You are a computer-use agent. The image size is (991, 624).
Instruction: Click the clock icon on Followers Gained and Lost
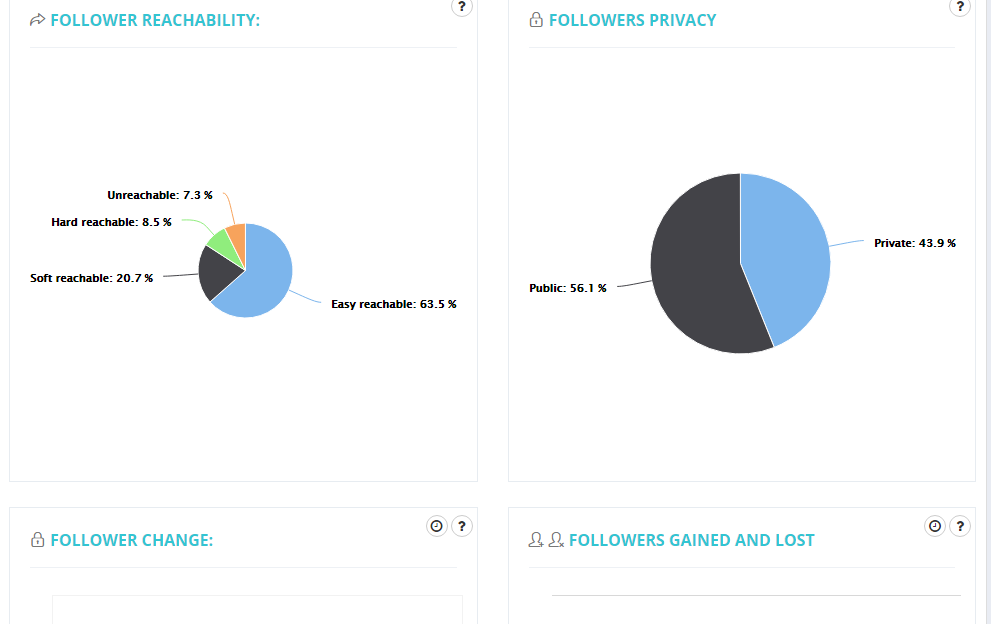click(x=935, y=525)
